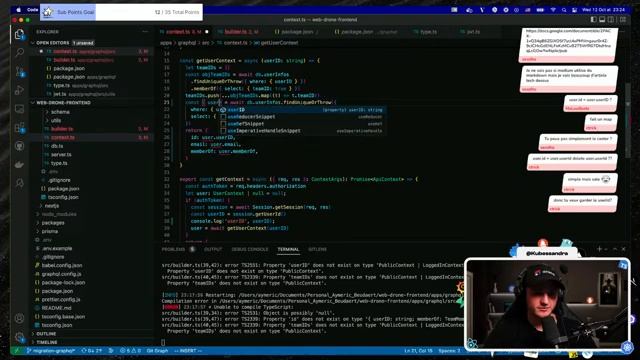Click the Apple menu icon
Image resolution: width=640 pixels, height=360 pixels.
(18, 9)
